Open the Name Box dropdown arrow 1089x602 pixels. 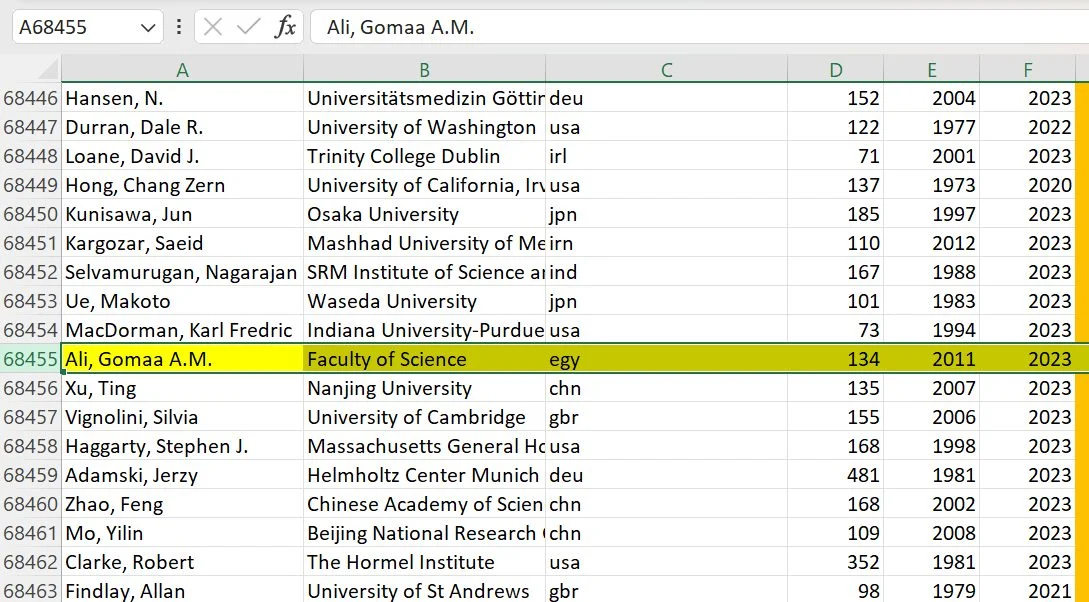point(148,27)
